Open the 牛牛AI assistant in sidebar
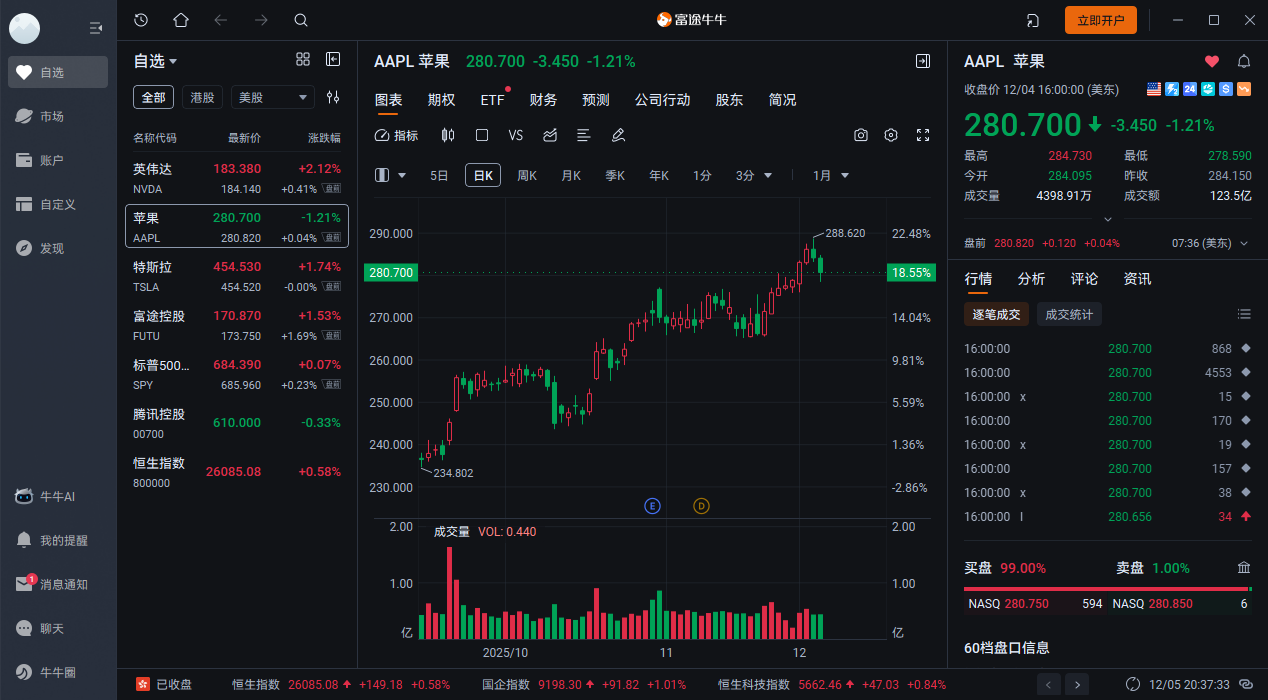 coord(58,496)
